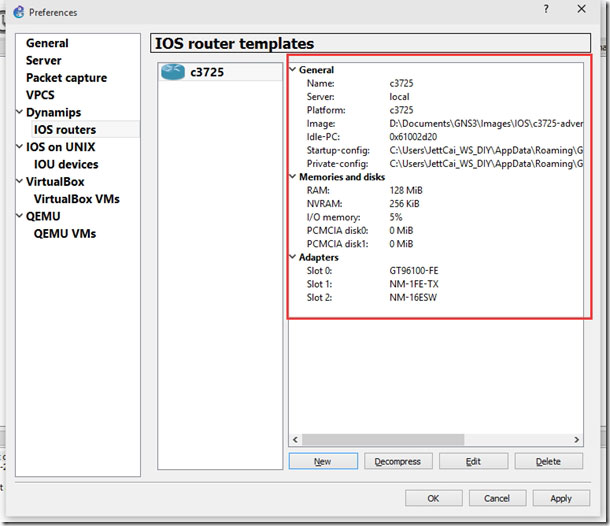
Task: Click the New template button
Action: click(323, 461)
